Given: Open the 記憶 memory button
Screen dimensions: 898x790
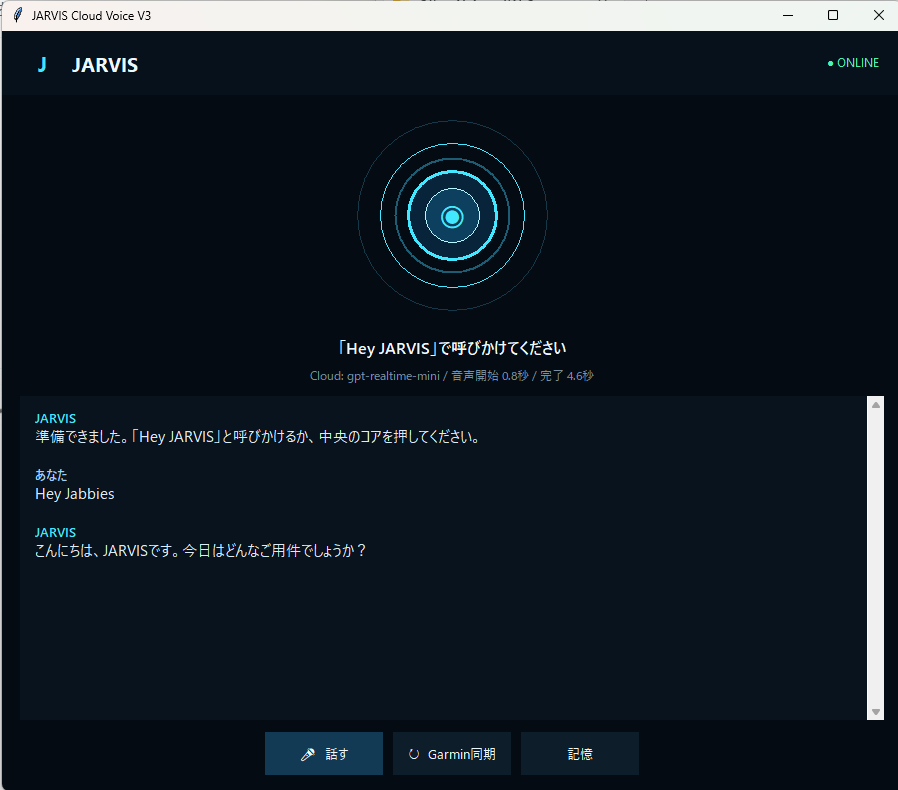Looking at the screenshot, I should pos(580,753).
